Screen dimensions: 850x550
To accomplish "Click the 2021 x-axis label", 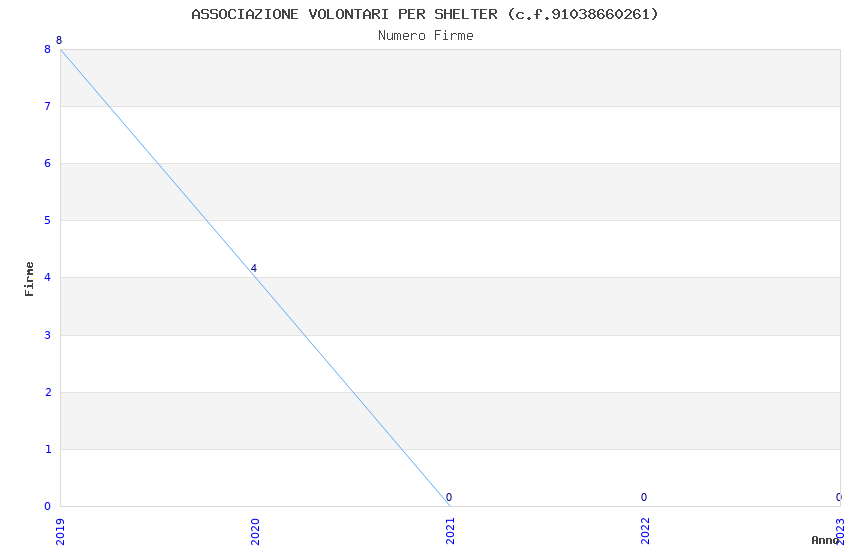I will coord(450,532).
